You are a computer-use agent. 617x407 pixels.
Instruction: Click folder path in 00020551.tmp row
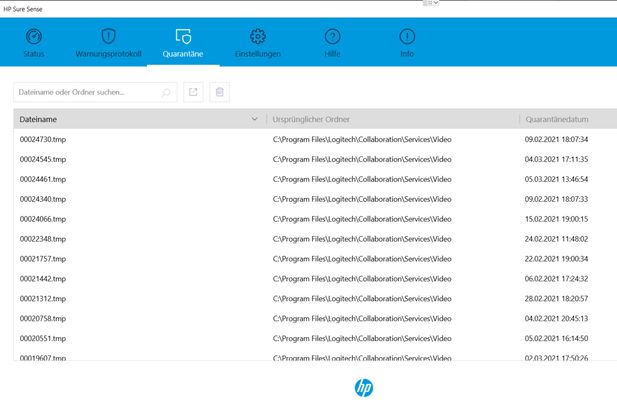(x=362, y=339)
